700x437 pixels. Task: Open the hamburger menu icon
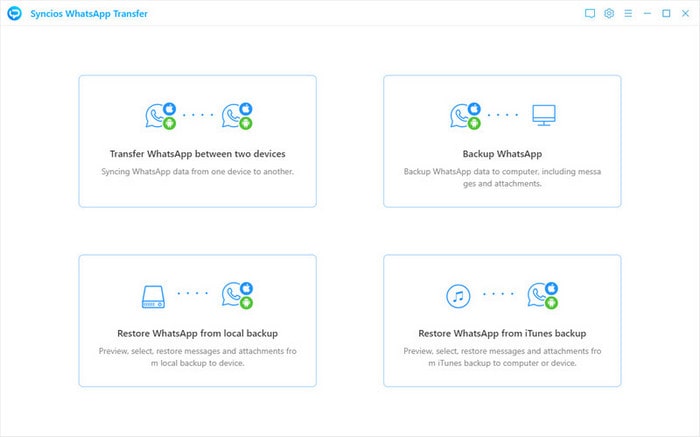click(x=628, y=13)
